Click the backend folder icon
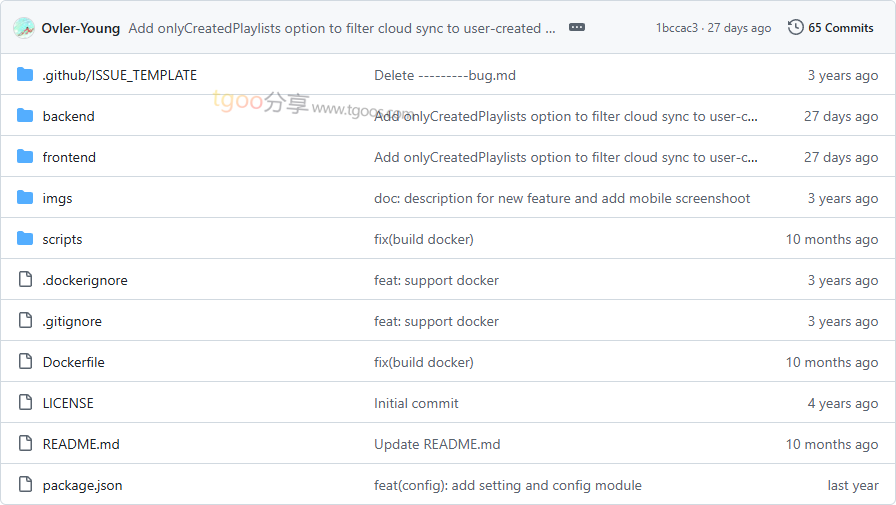The height and width of the screenshot is (505, 896). tap(25, 116)
